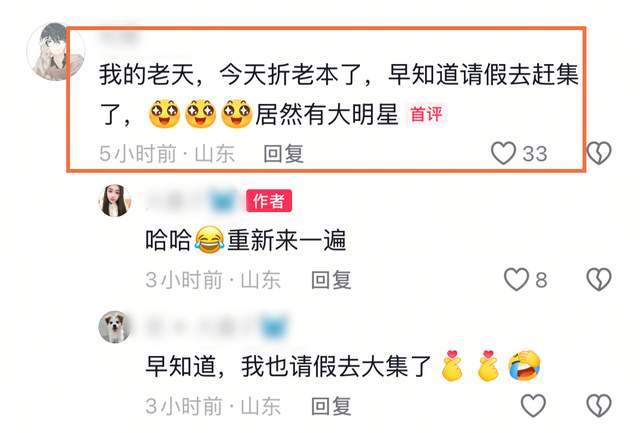
Task: Like the first comment with 33 likes
Action: click(503, 153)
